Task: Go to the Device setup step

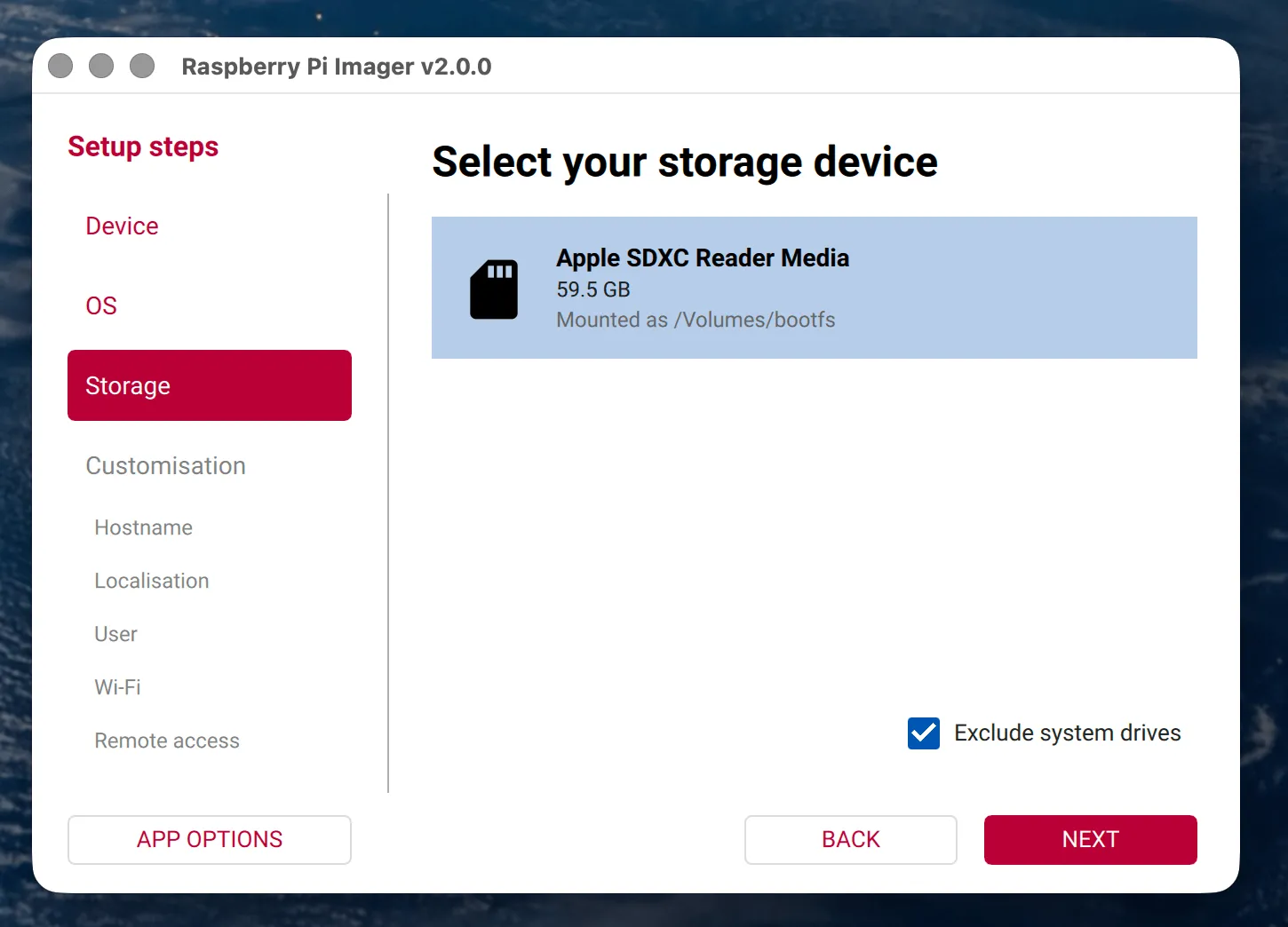Action: [122, 226]
